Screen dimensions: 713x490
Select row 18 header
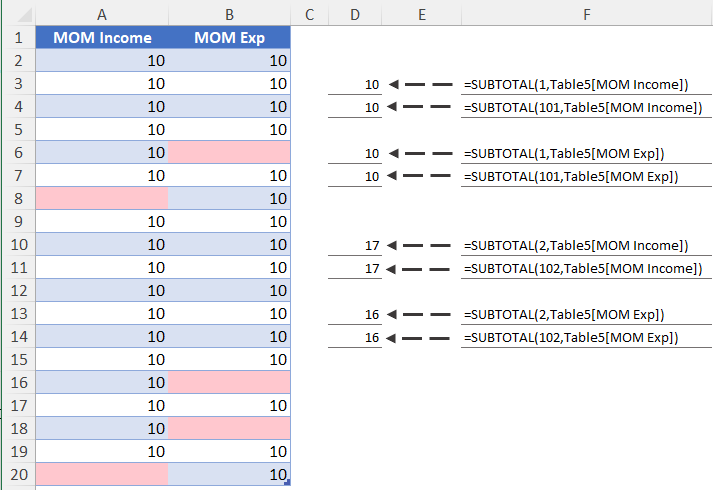pos(19,428)
